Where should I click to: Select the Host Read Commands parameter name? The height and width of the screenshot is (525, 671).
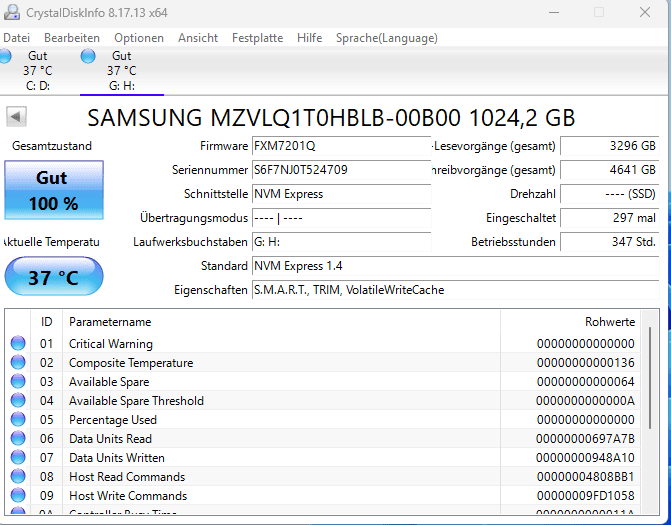tap(127, 477)
